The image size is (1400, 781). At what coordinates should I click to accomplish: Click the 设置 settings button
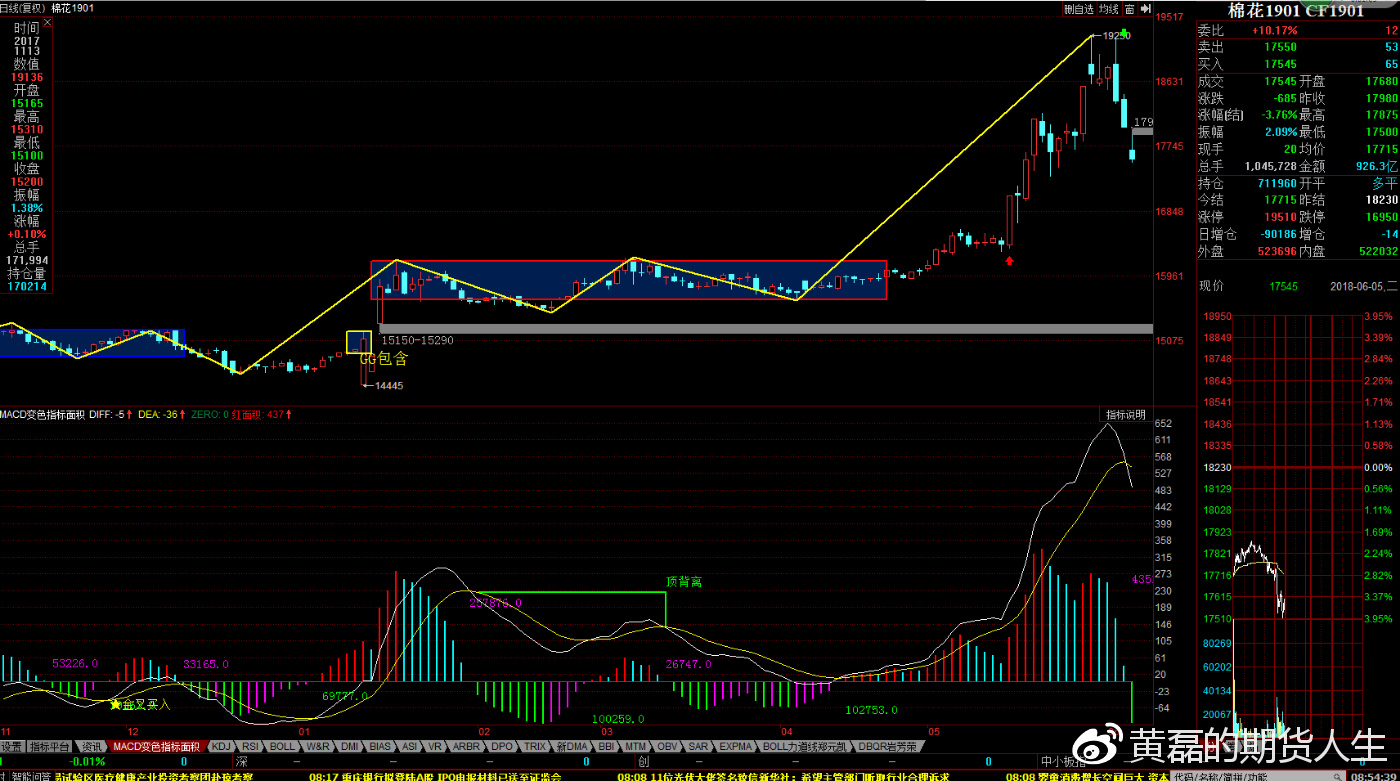(x=11, y=747)
